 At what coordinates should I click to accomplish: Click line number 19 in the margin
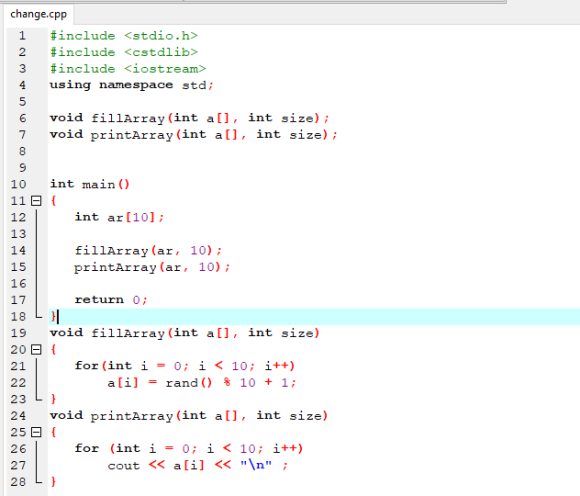click(x=18, y=333)
